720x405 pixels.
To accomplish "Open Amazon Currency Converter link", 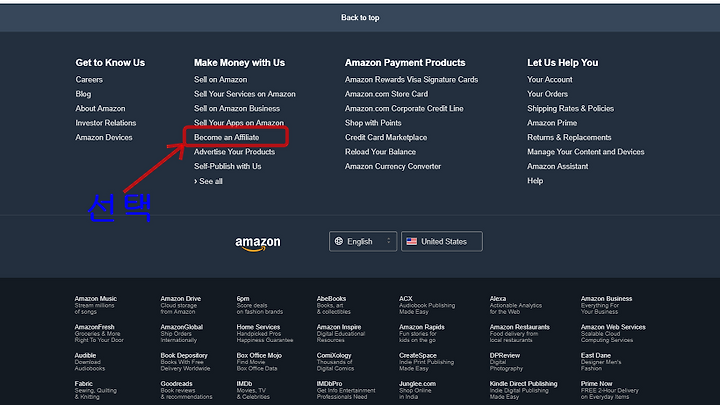I will [x=393, y=166].
